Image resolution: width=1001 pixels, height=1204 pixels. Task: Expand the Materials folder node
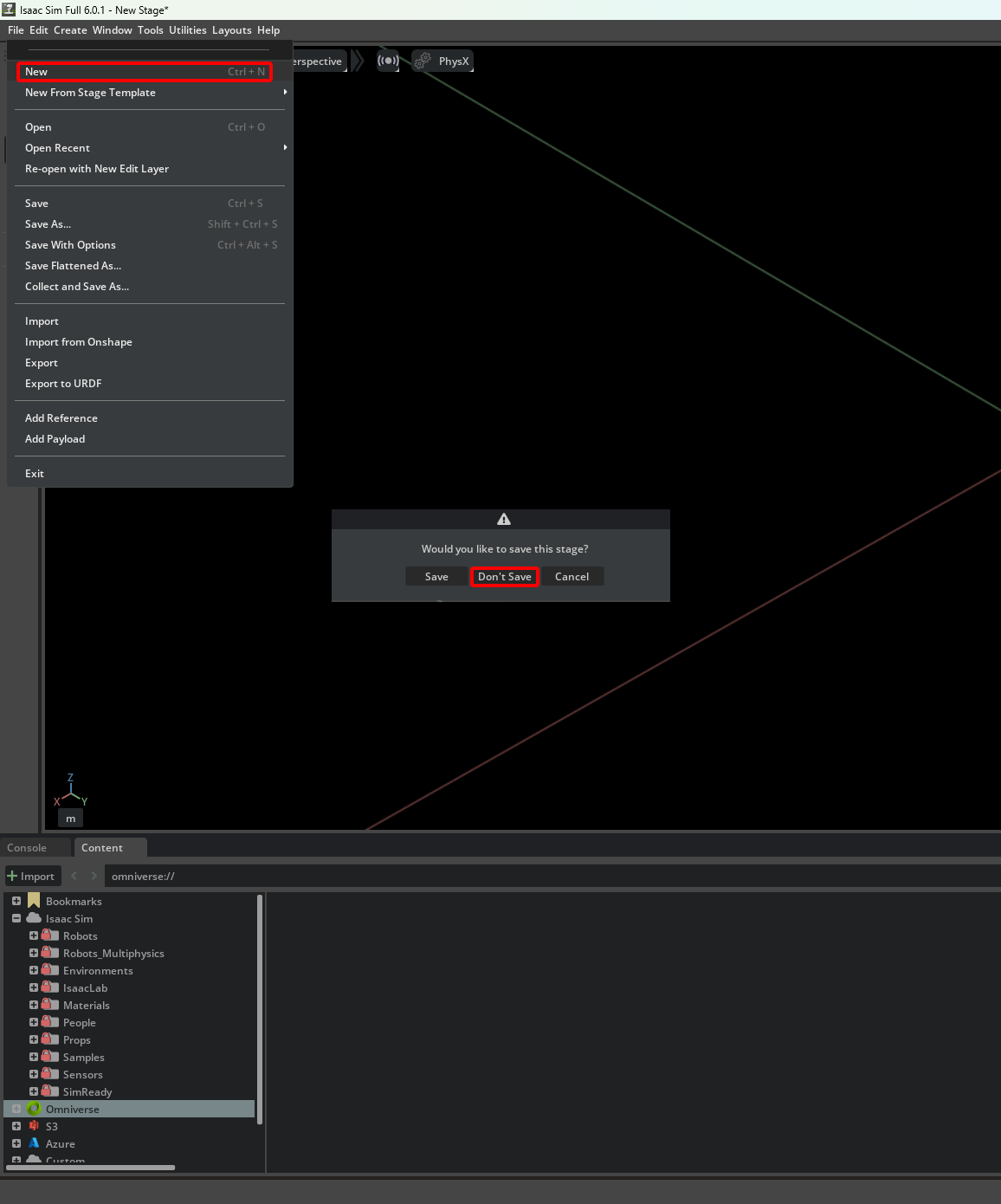[x=34, y=1005]
